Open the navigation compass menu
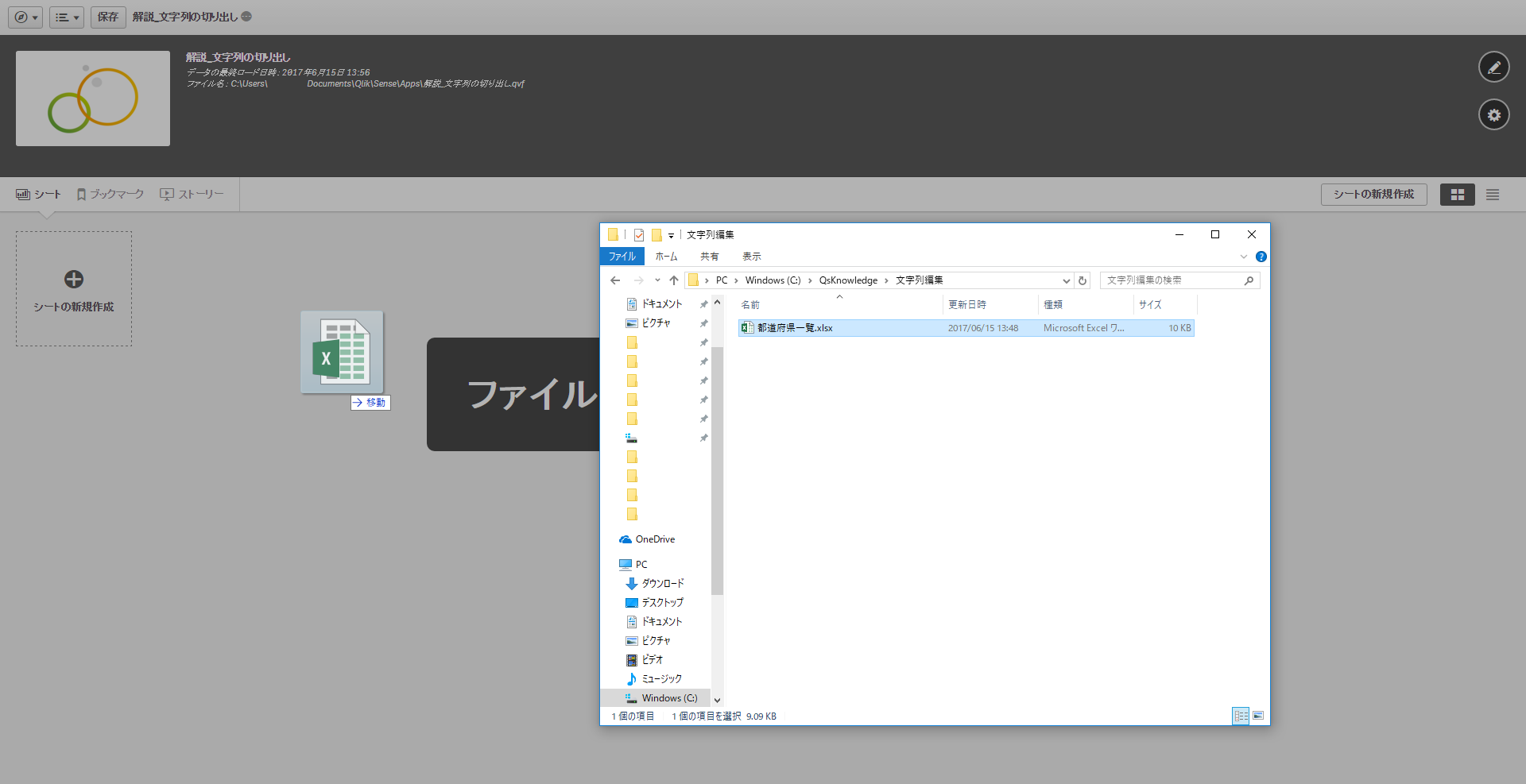The image size is (1526, 784). [x=25, y=17]
